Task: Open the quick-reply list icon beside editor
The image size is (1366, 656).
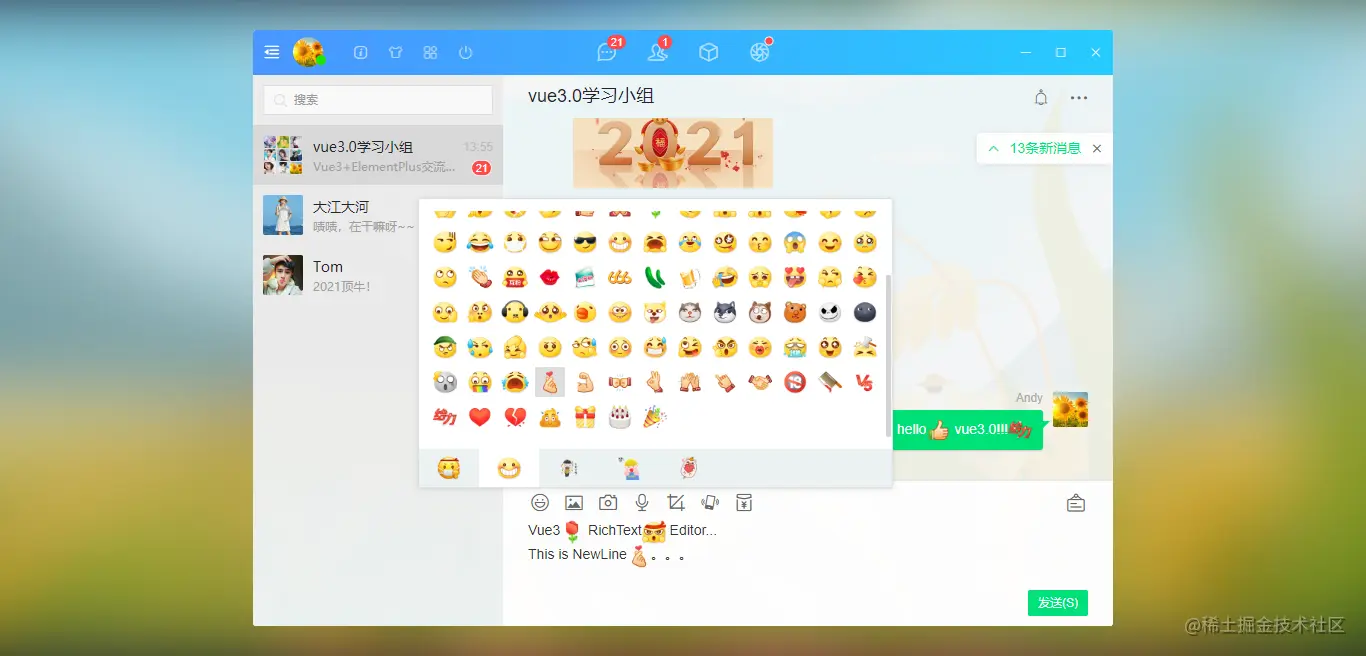Action: click(x=1076, y=503)
